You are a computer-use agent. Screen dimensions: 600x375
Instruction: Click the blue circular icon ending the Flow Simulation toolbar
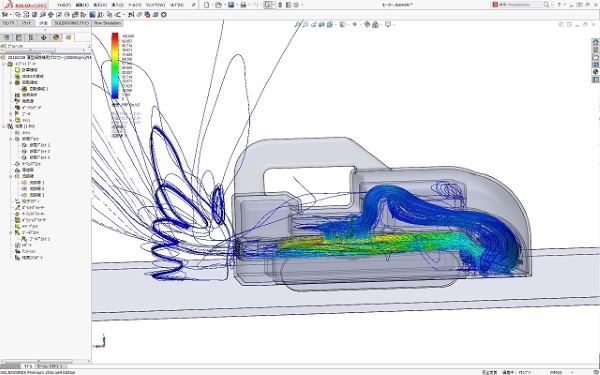coord(164,15)
